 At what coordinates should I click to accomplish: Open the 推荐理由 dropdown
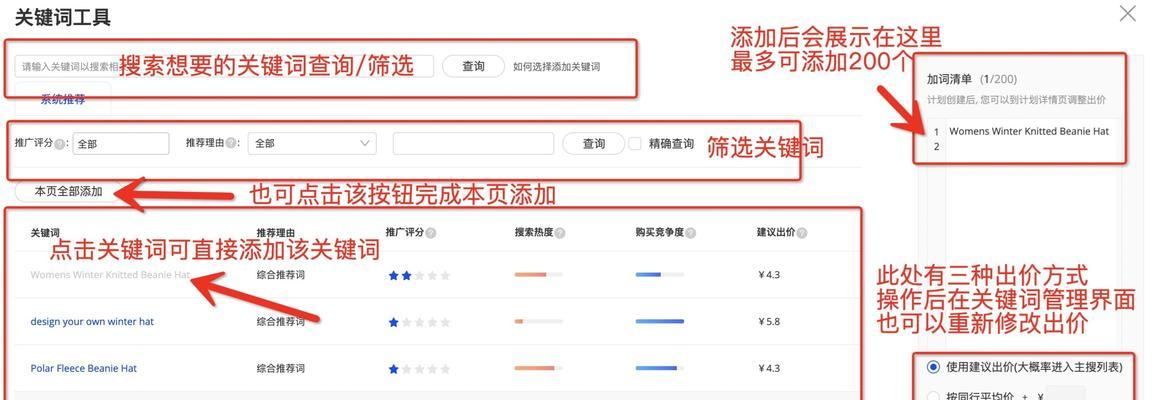[312, 144]
